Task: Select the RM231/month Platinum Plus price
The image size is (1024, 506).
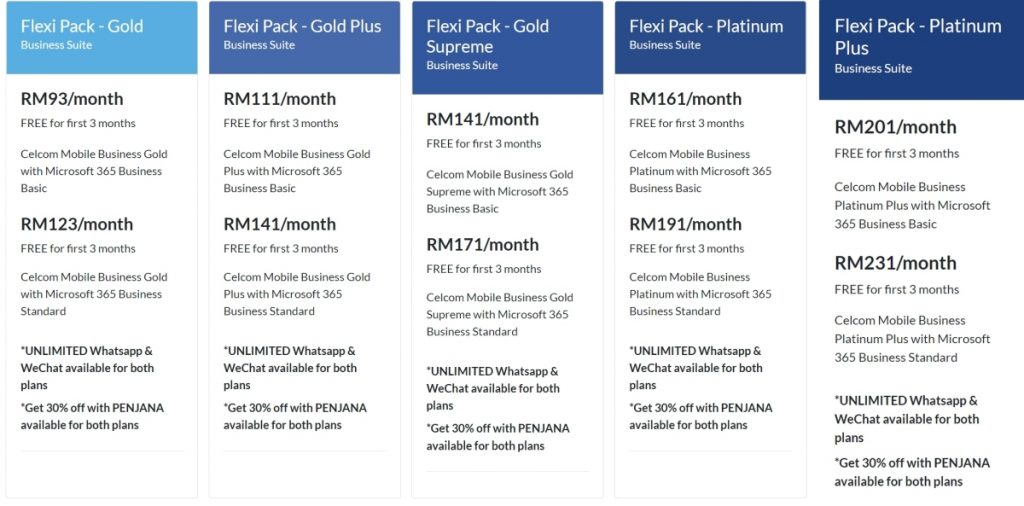Action: 895,263
